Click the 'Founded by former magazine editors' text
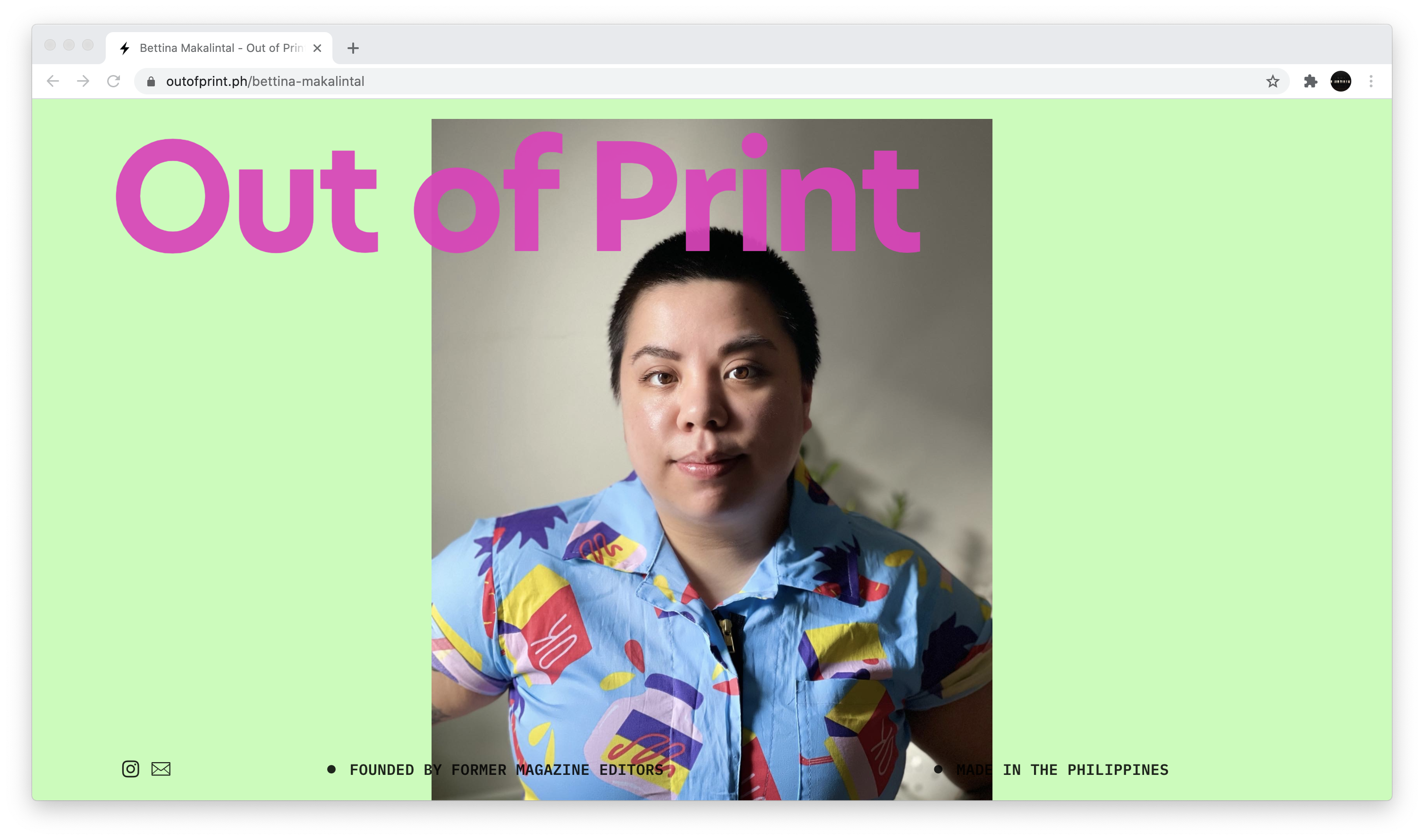 (x=506, y=770)
